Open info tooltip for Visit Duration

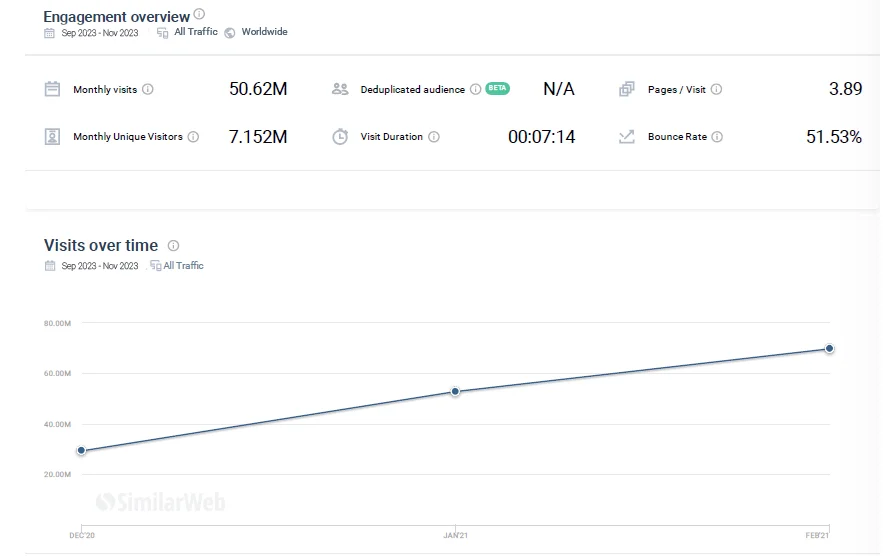click(434, 136)
